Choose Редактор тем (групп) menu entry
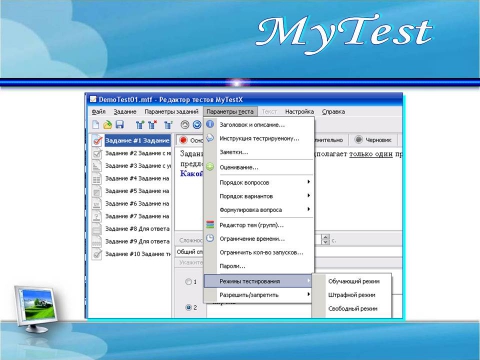The height and width of the screenshot is (360, 480). [x=259, y=225]
